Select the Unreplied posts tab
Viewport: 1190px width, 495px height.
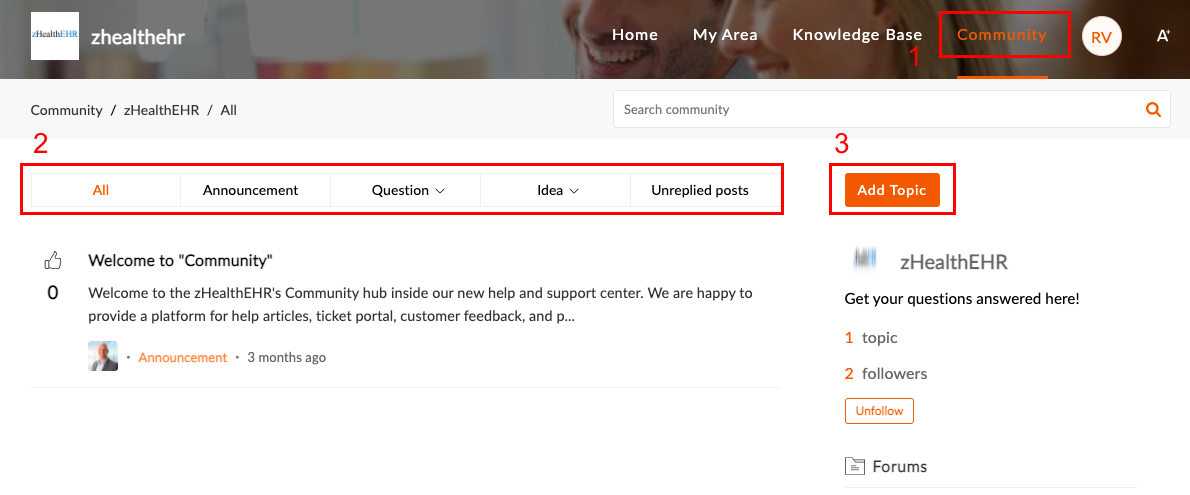(700, 191)
